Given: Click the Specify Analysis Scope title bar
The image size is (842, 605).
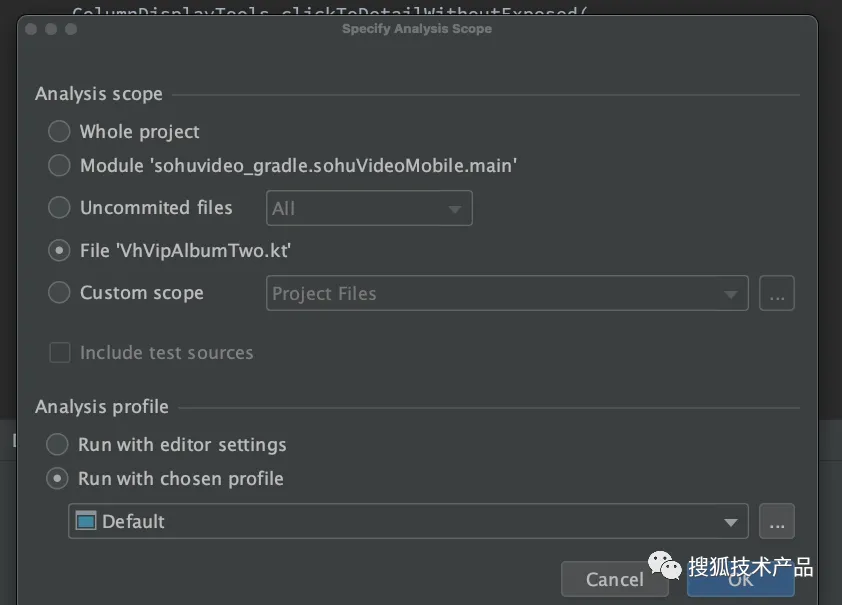Looking at the screenshot, I should pyautogui.click(x=417, y=29).
